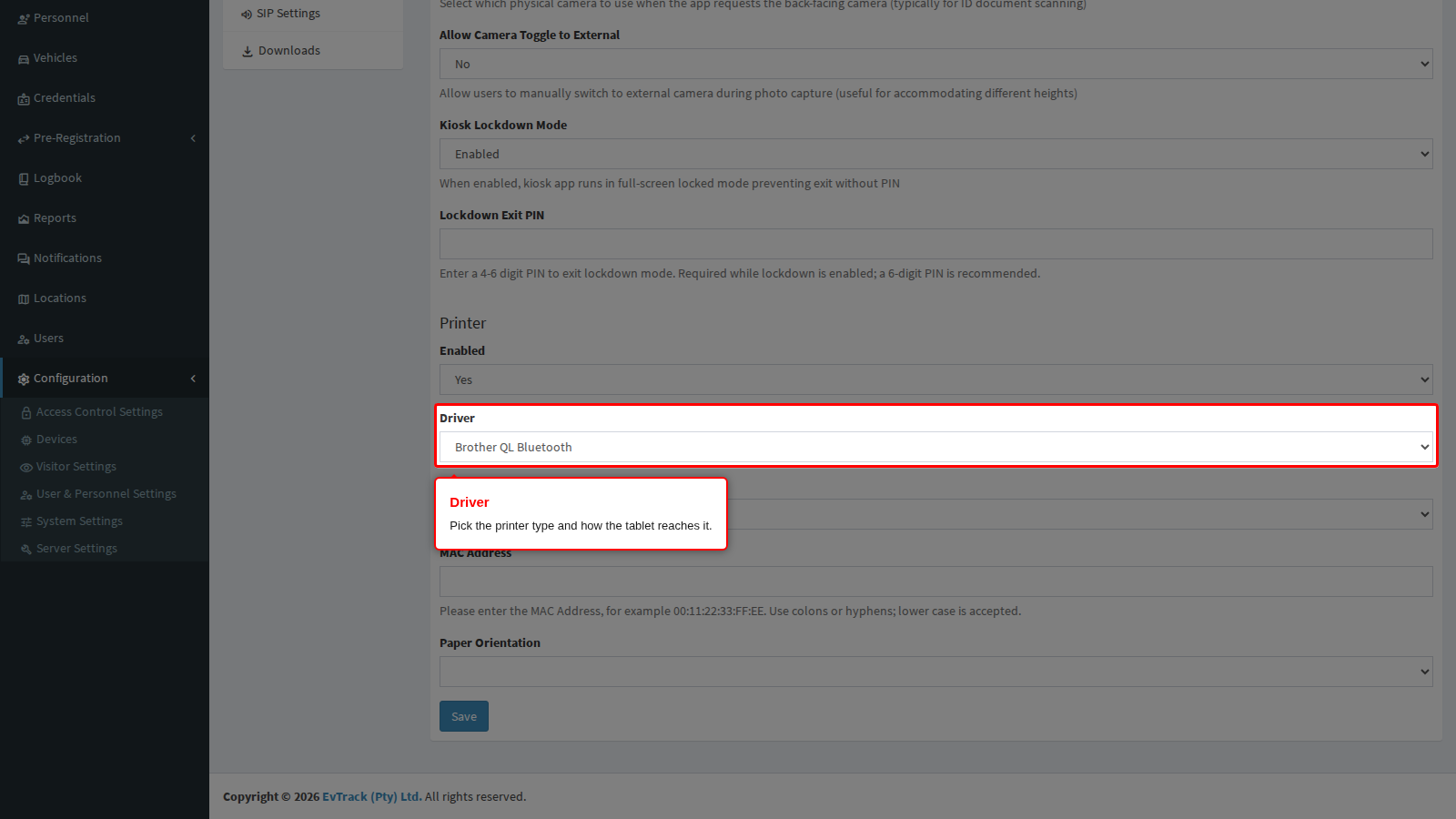Collapse the Configuration menu chevron
Viewport: 1456px width, 819px height.
click(x=193, y=379)
